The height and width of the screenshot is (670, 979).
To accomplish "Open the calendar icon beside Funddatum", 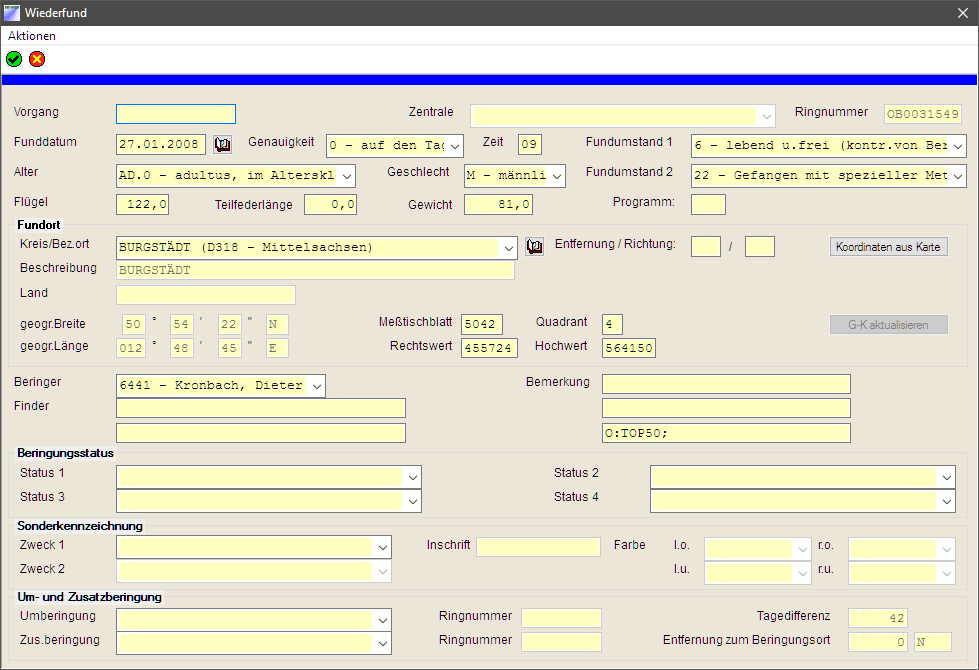I will (222, 144).
